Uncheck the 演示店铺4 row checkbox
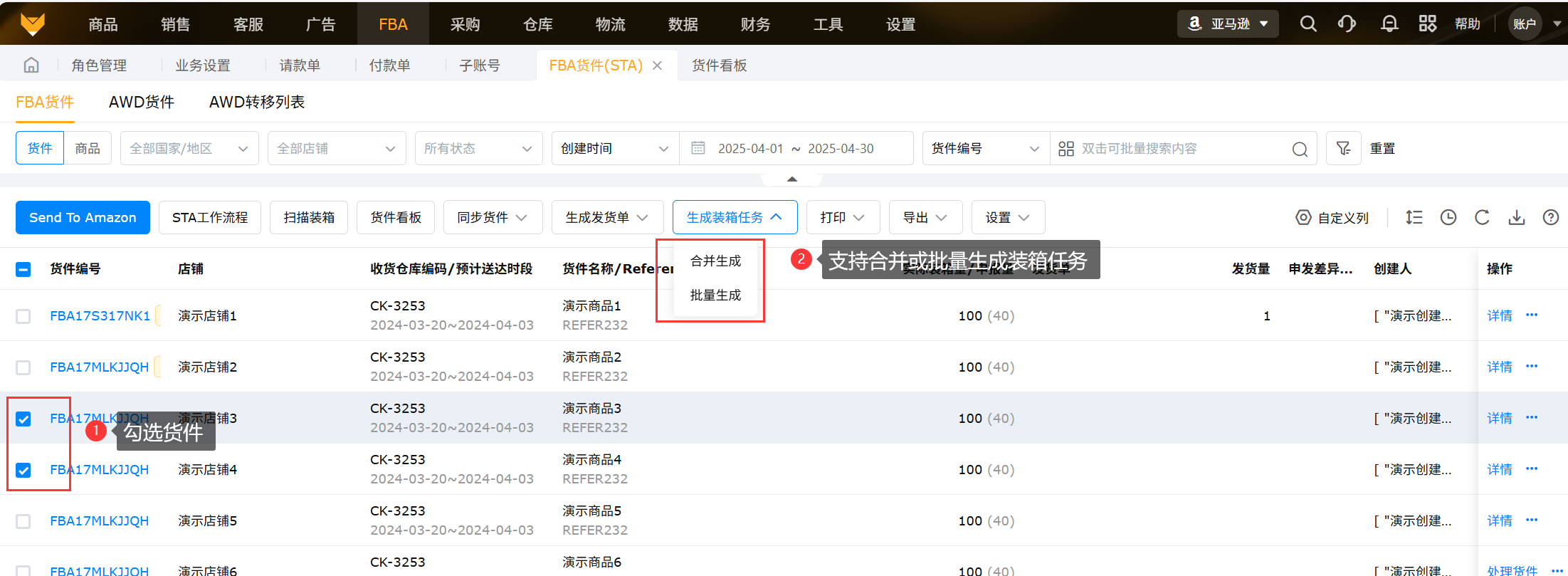This screenshot has width=1568, height=576. click(23, 470)
